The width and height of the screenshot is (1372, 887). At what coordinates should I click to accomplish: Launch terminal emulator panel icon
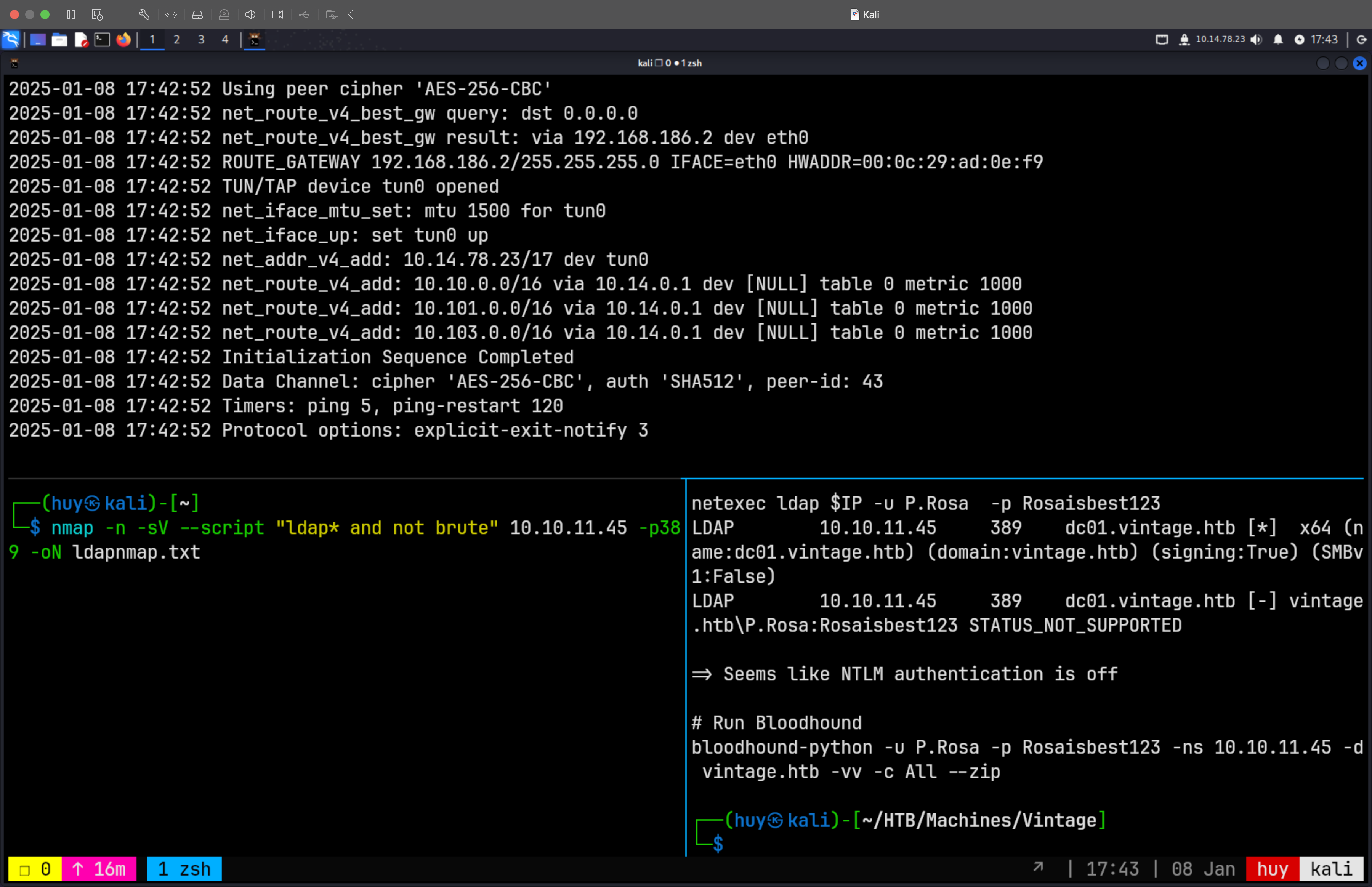(x=102, y=39)
